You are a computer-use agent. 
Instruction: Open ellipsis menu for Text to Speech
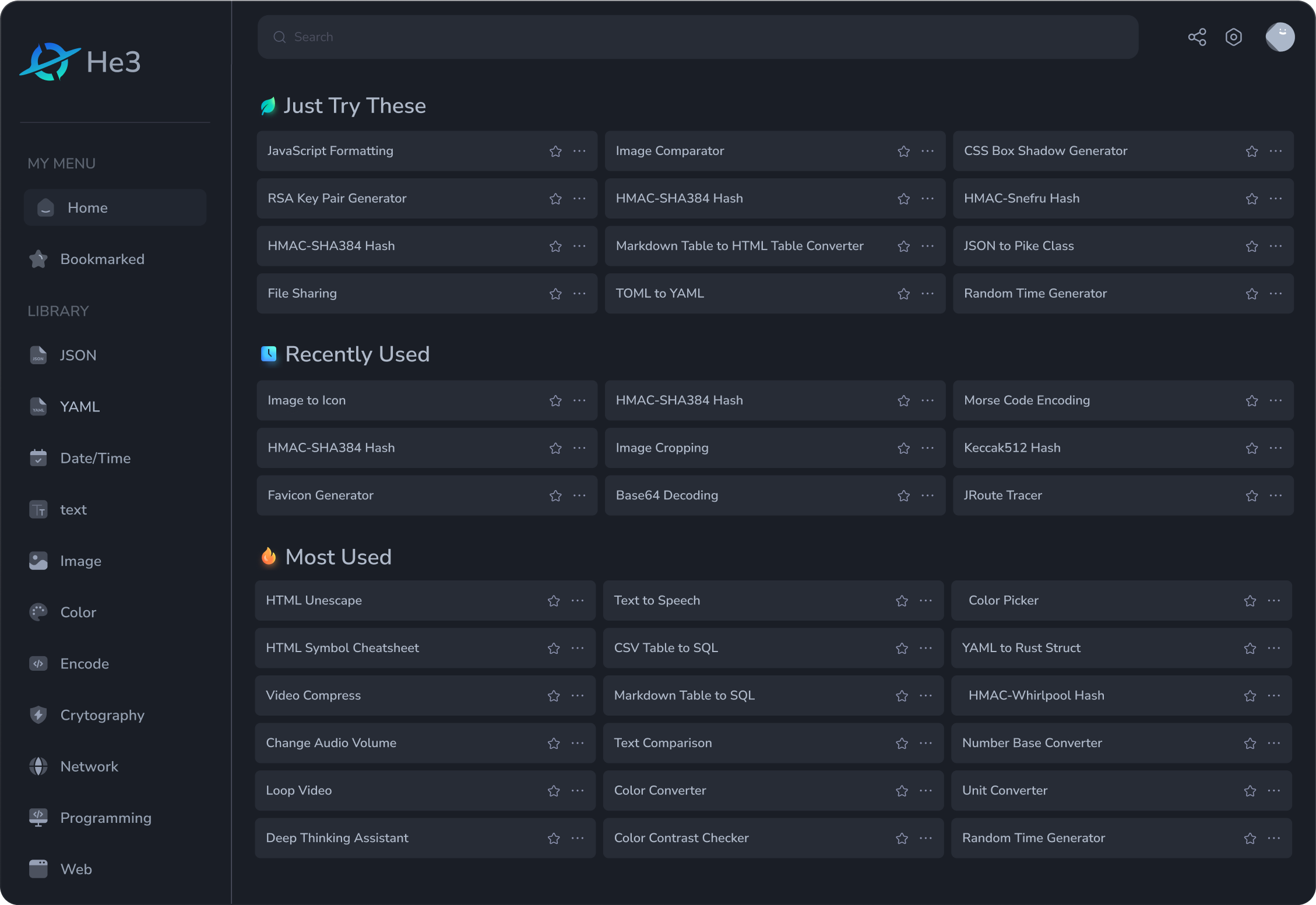point(926,601)
